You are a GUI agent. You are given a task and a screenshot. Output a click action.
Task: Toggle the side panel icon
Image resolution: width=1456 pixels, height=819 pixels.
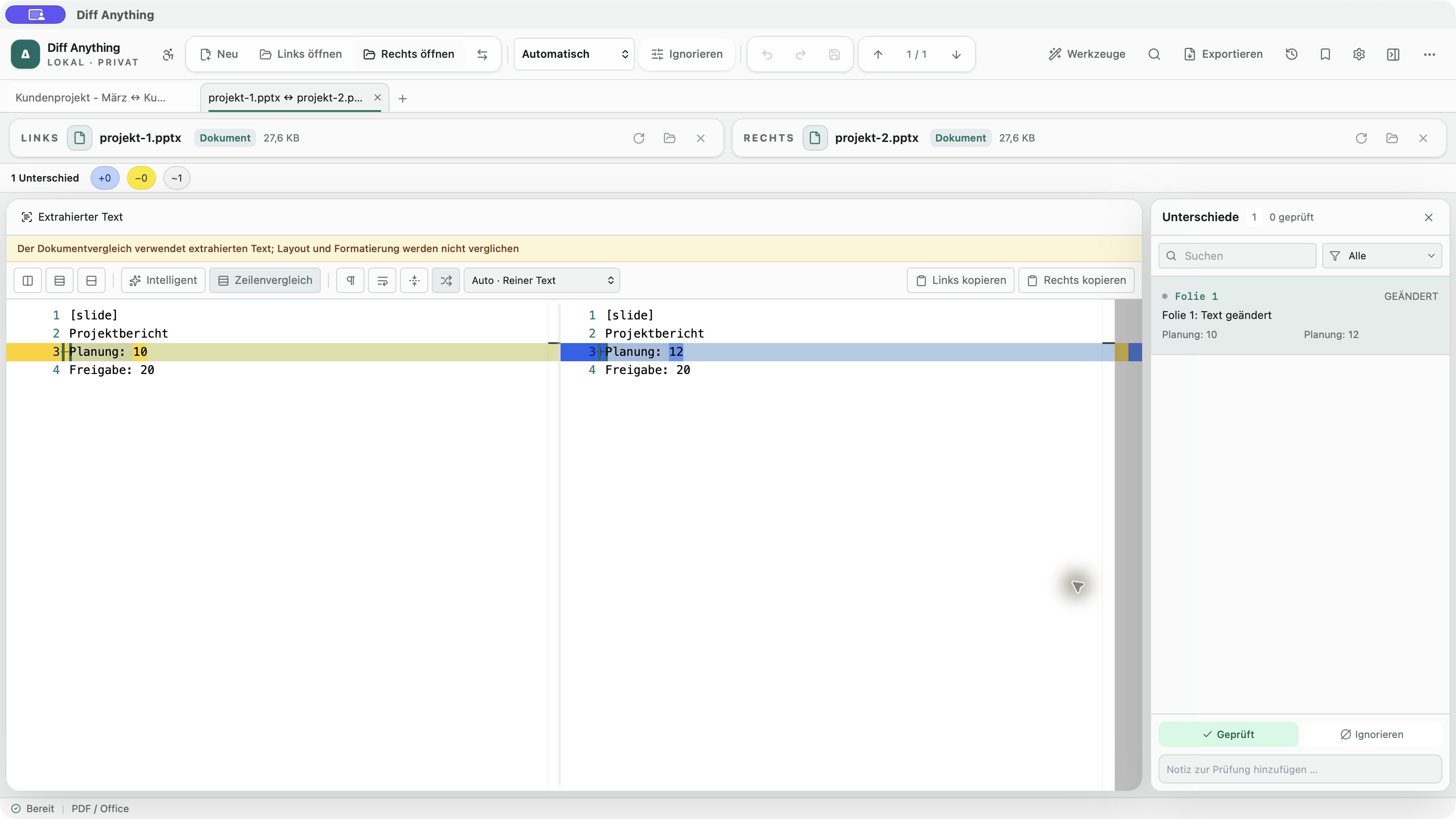point(1393,54)
